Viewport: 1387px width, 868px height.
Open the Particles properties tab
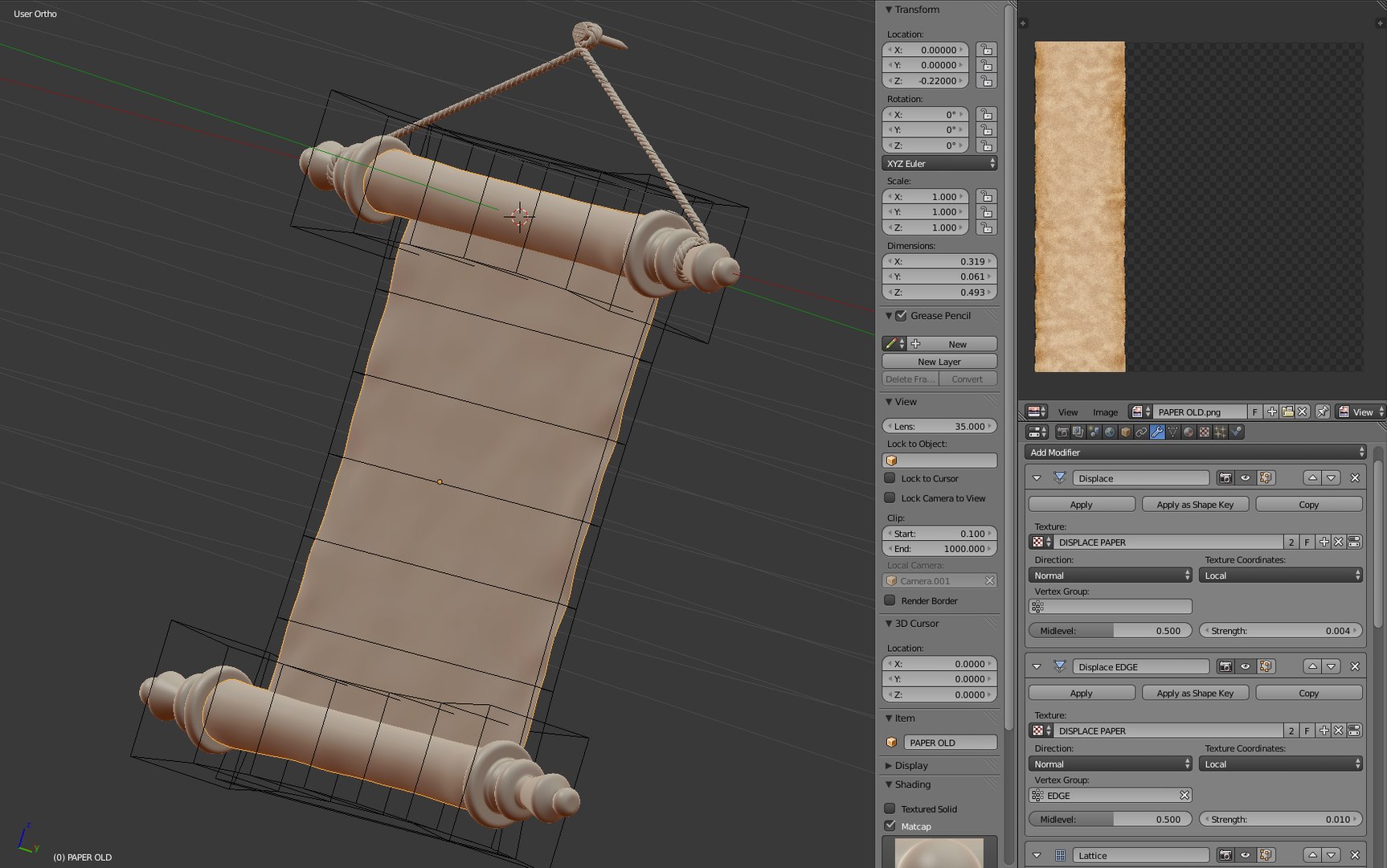coord(1220,432)
